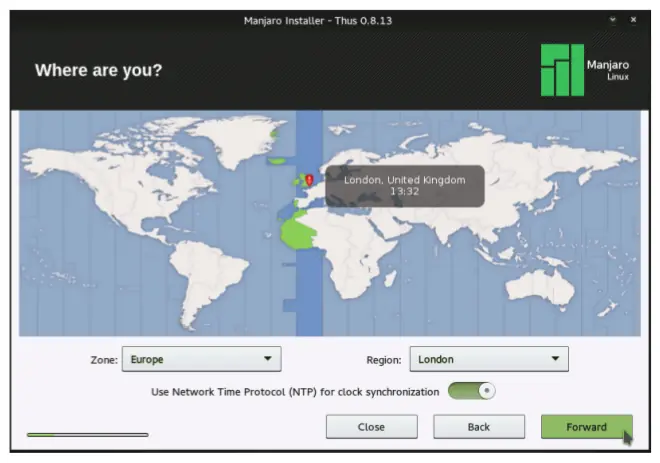Click the Forward button
The image size is (660, 463).
tap(586, 427)
